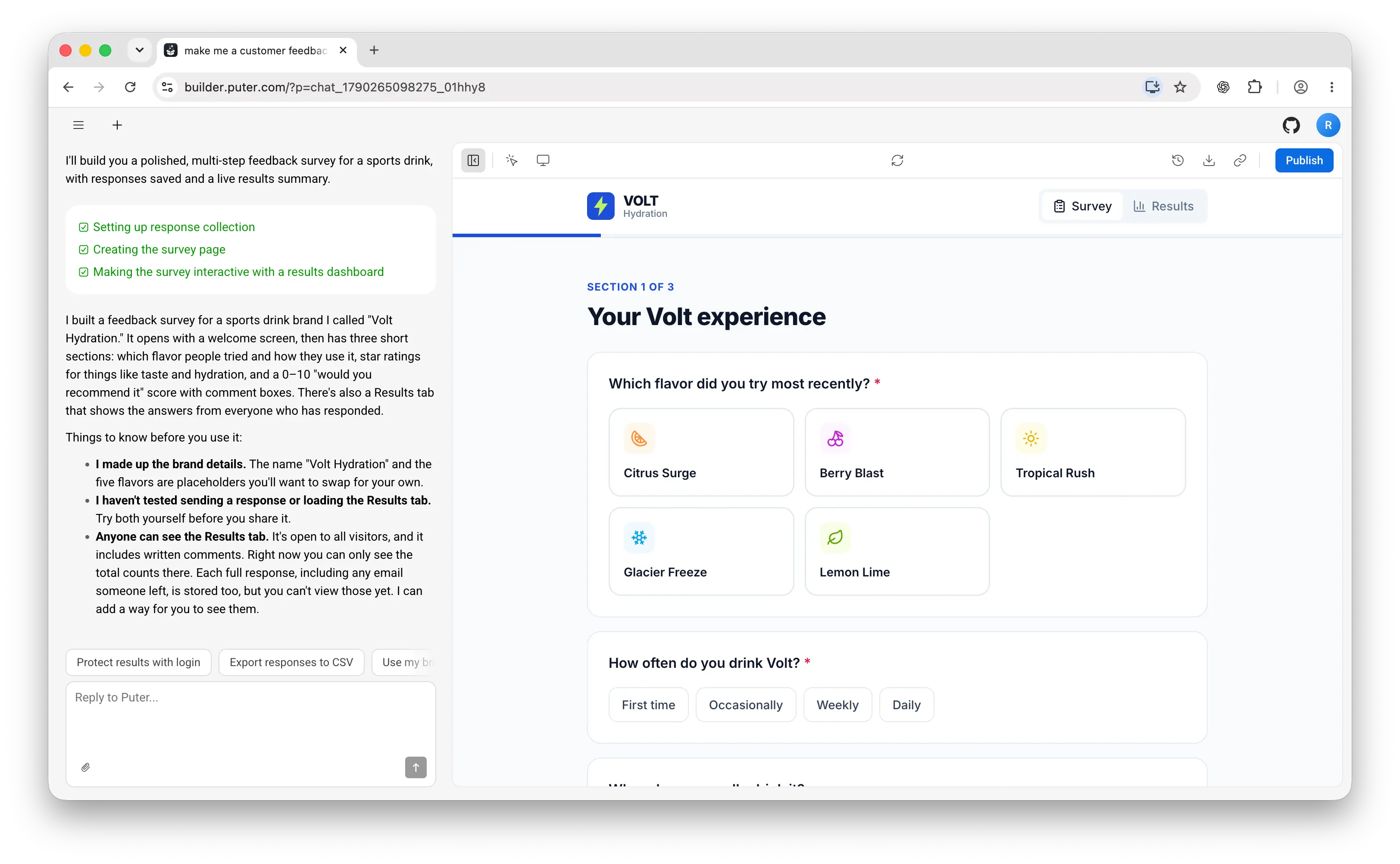
Task: Switch to desktop preview device icon
Action: tap(543, 160)
